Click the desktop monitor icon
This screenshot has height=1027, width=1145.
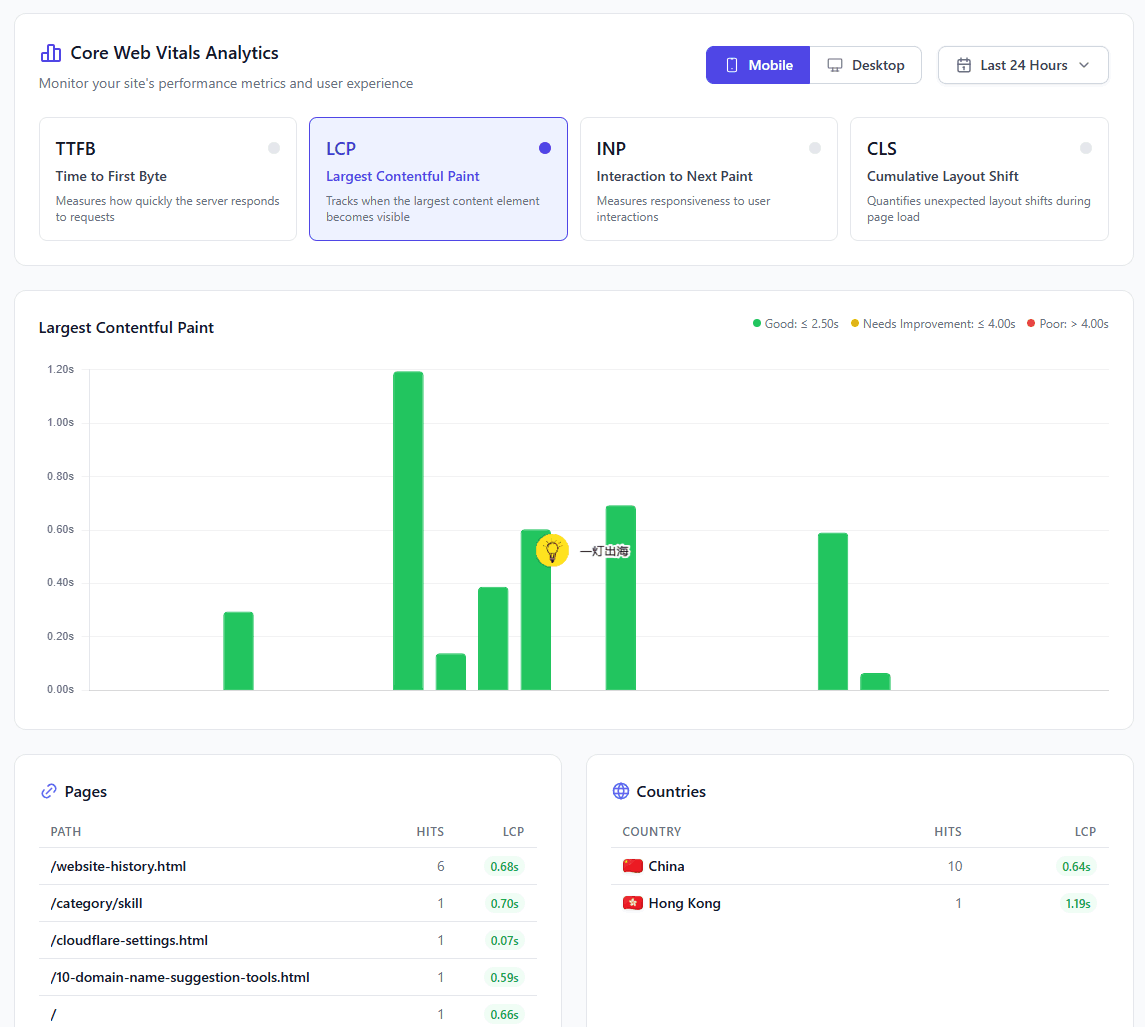point(835,65)
